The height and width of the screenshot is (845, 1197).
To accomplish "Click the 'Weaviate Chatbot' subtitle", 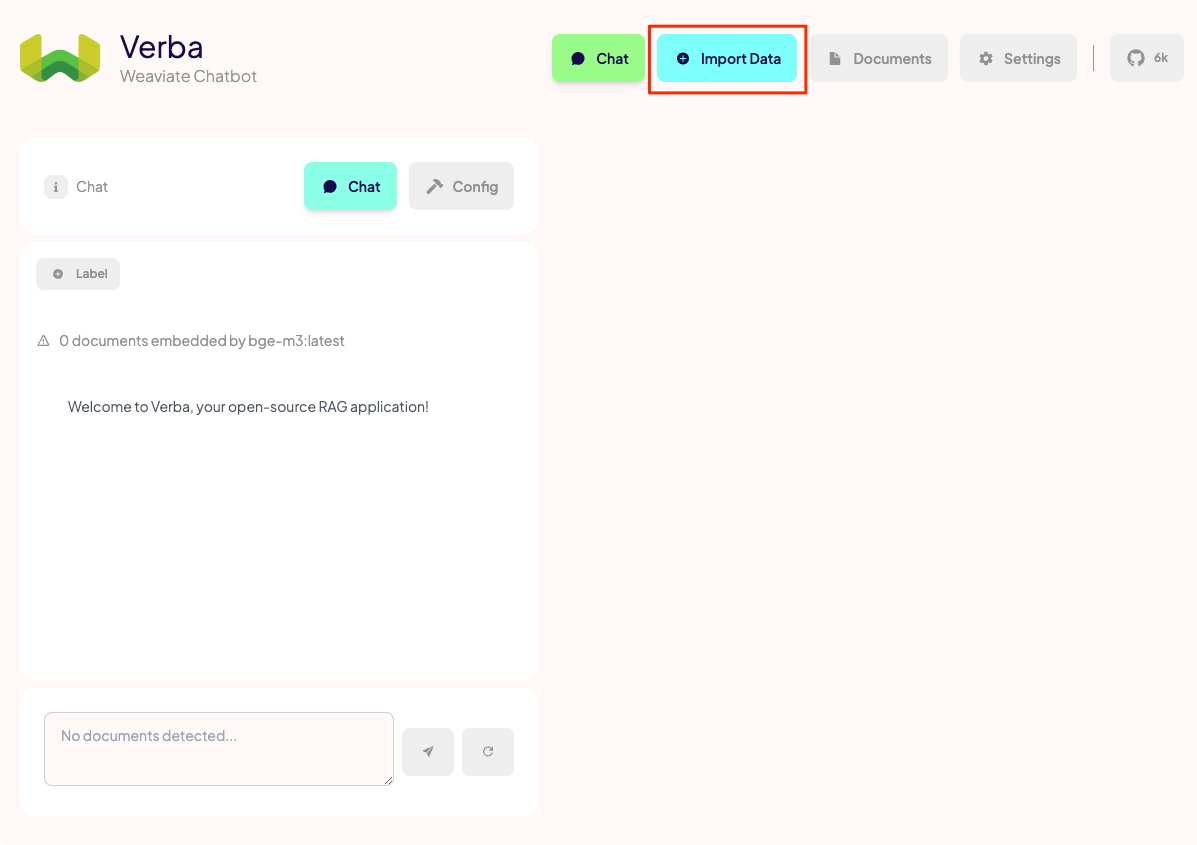I will 189,76.
